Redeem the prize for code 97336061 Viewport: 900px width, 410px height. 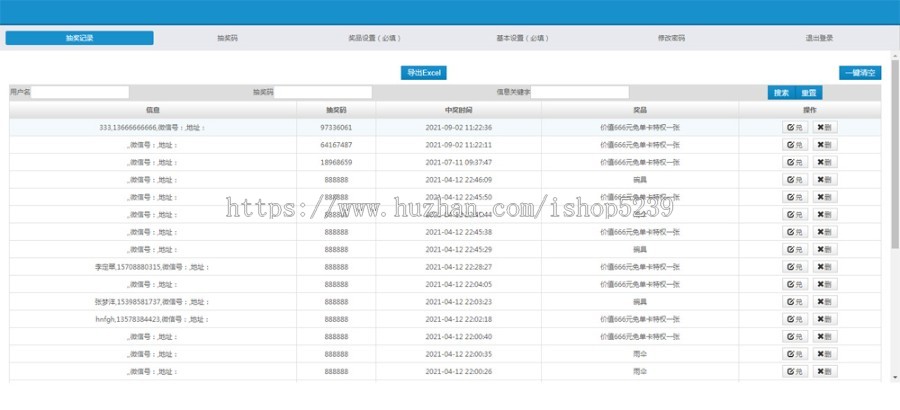tap(796, 127)
